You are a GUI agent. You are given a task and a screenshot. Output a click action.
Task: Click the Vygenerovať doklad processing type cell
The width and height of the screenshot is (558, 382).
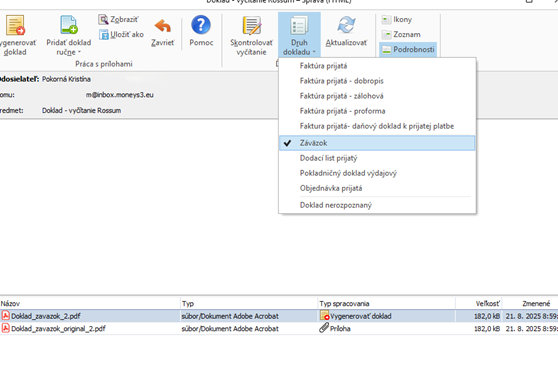tap(386, 316)
